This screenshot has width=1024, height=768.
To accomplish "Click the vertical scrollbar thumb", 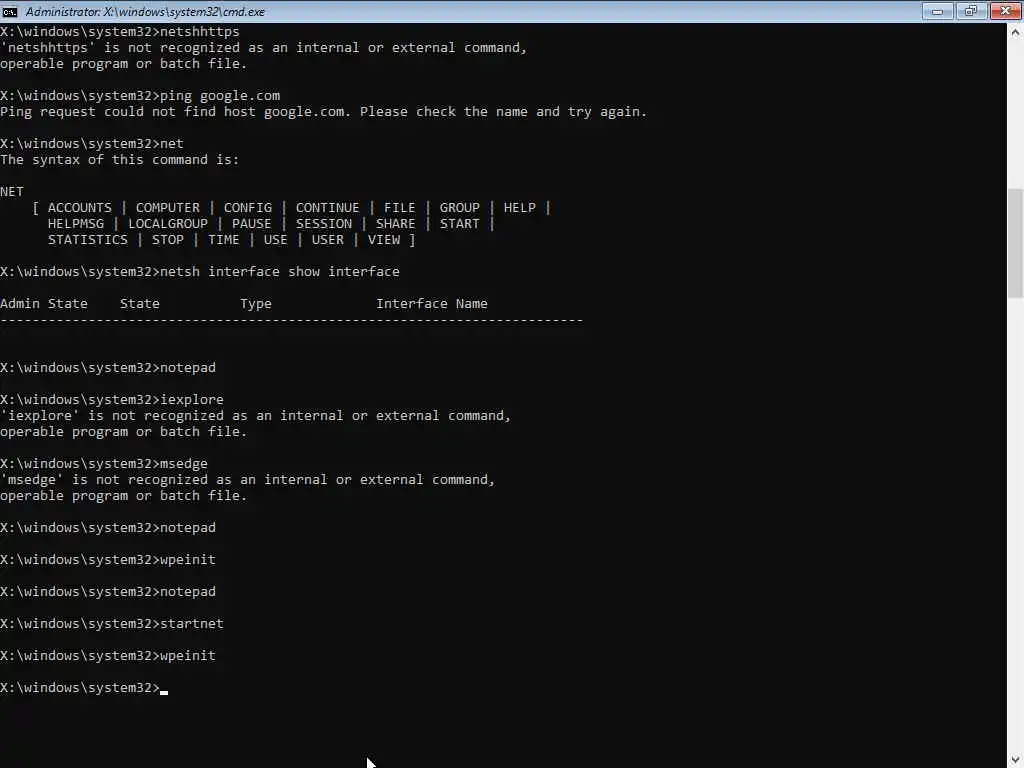I will pyautogui.click(x=1015, y=243).
